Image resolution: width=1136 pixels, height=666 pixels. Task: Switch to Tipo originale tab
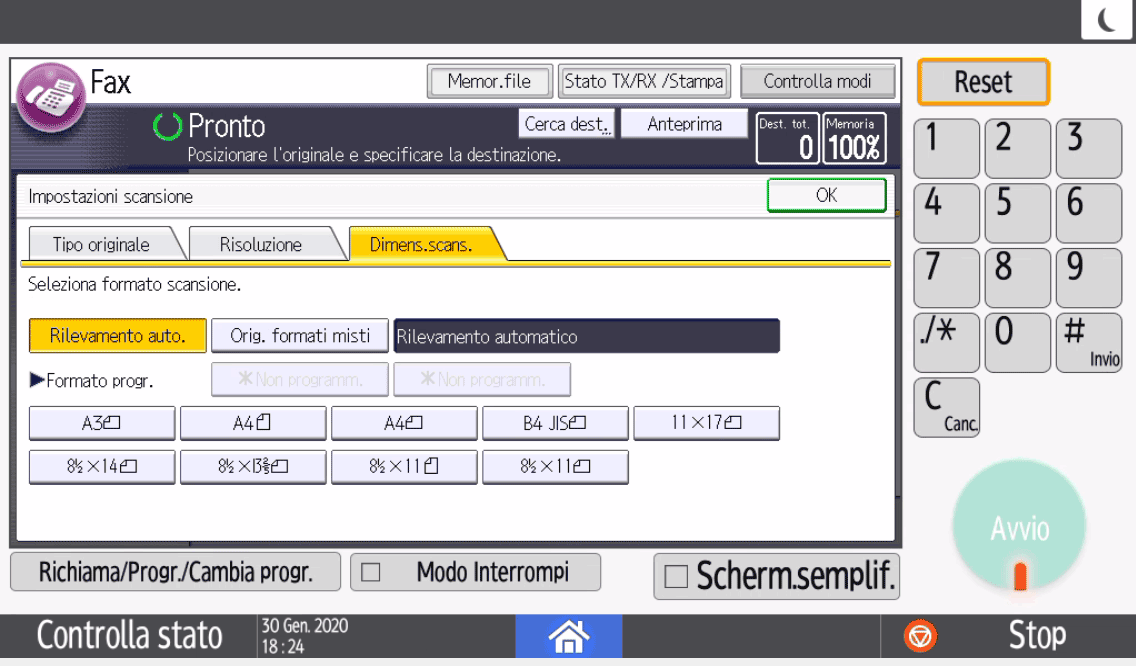tap(102, 244)
